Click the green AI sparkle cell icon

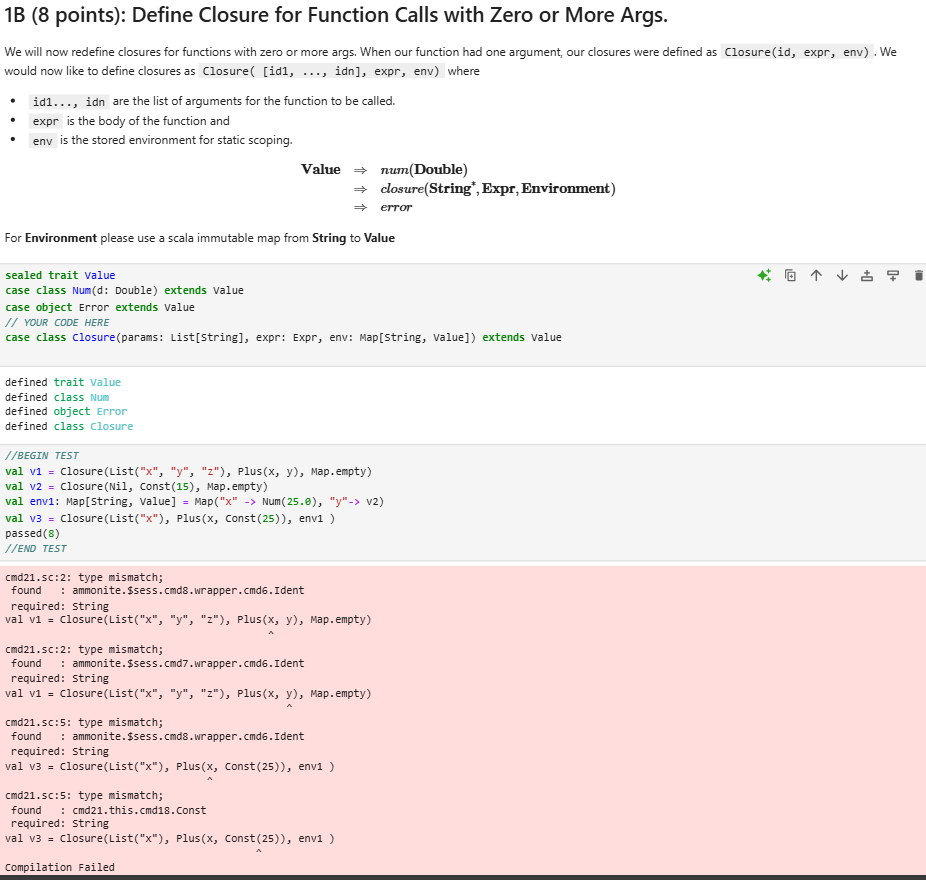(x=764, y=275)
